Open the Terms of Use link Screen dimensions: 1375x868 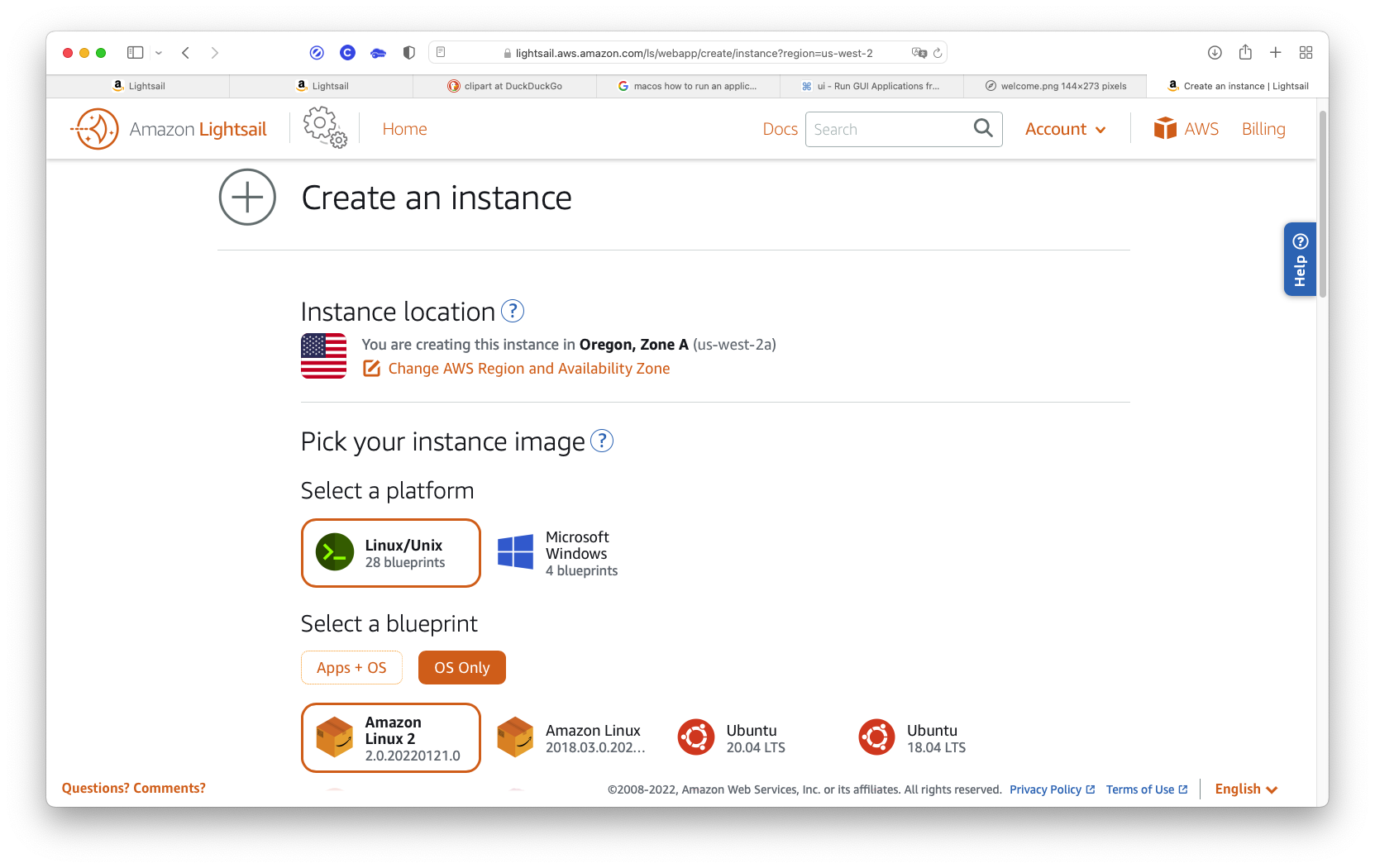tap(1147, 789)
